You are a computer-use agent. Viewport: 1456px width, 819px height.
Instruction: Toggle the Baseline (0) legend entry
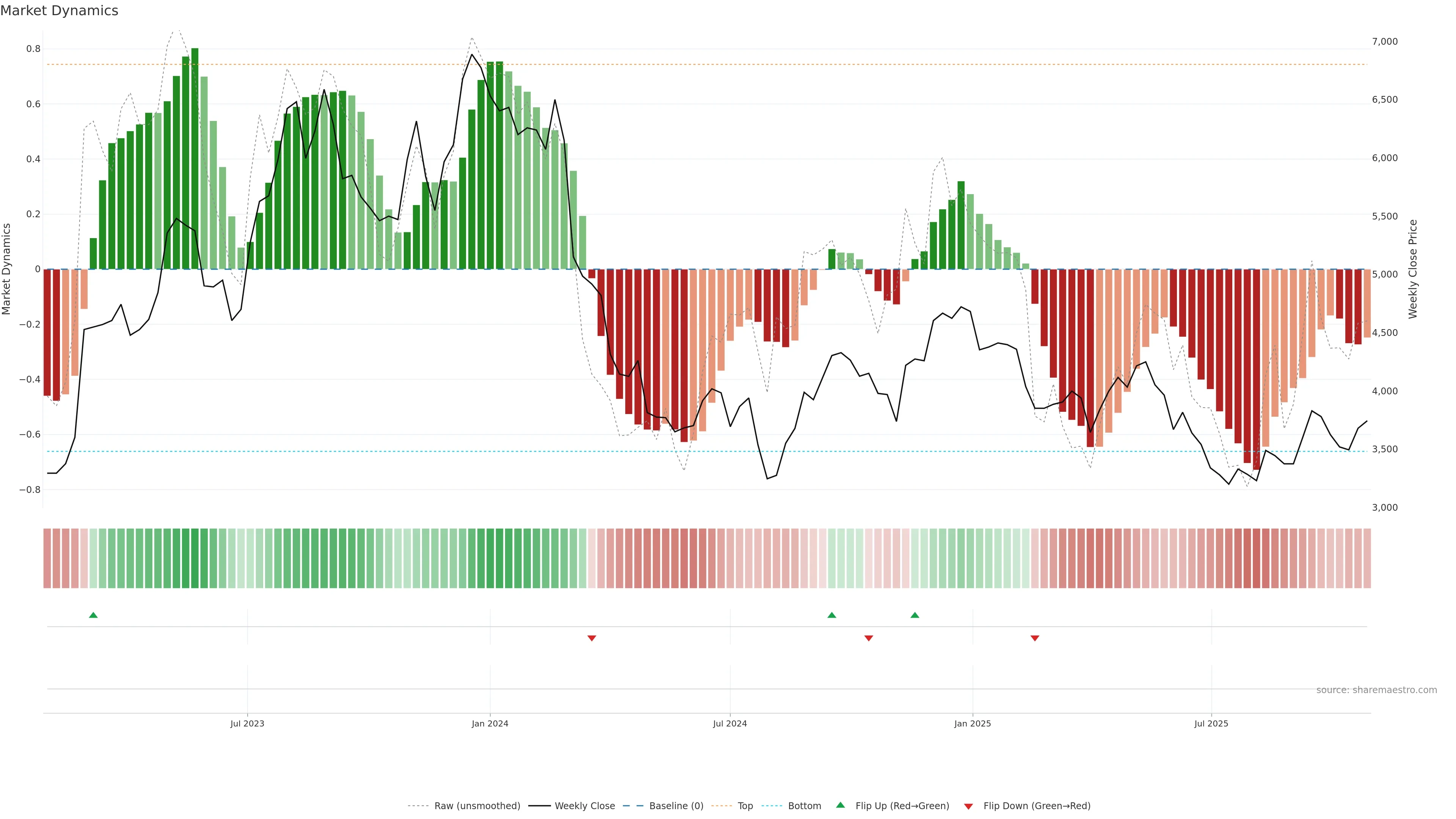click(676, 806)
